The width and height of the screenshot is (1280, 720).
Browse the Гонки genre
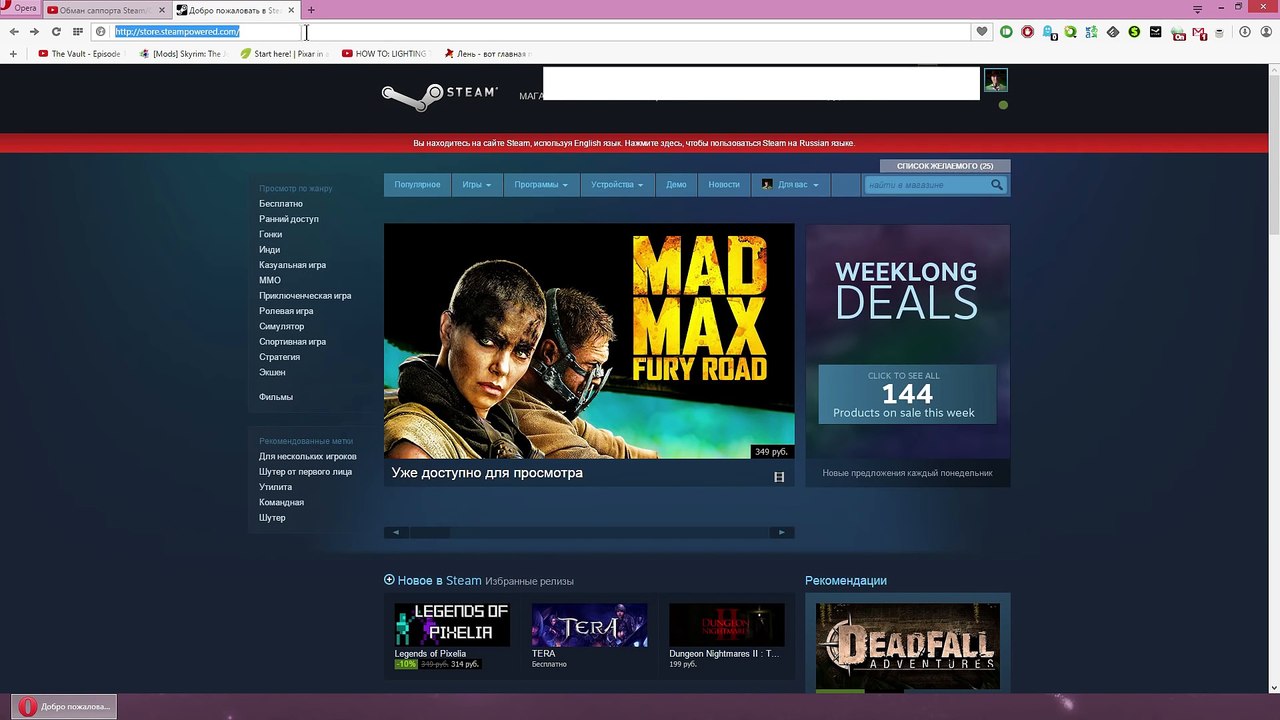[x=270, y=234]
